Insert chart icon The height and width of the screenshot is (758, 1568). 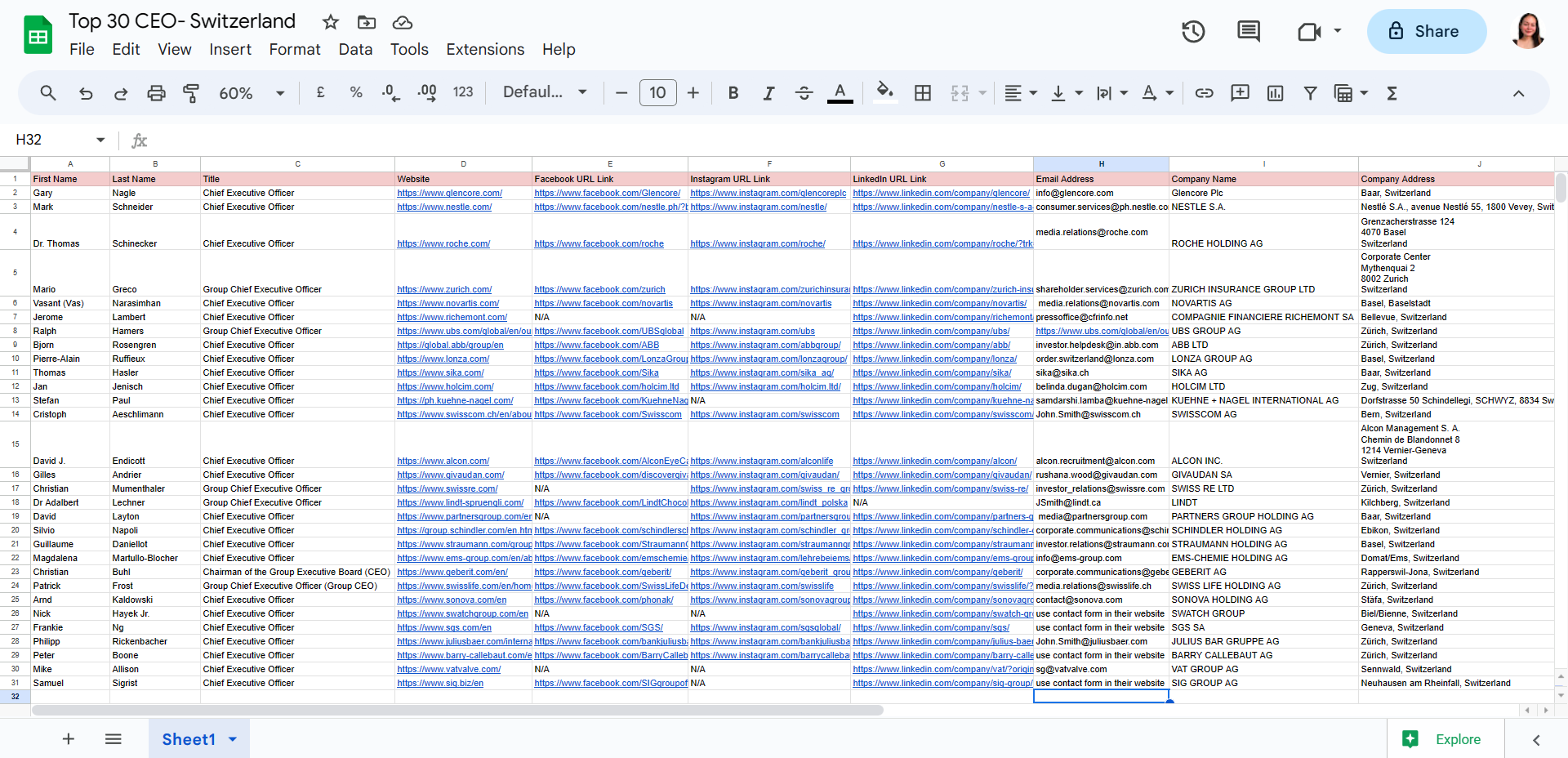point(1275,93)
